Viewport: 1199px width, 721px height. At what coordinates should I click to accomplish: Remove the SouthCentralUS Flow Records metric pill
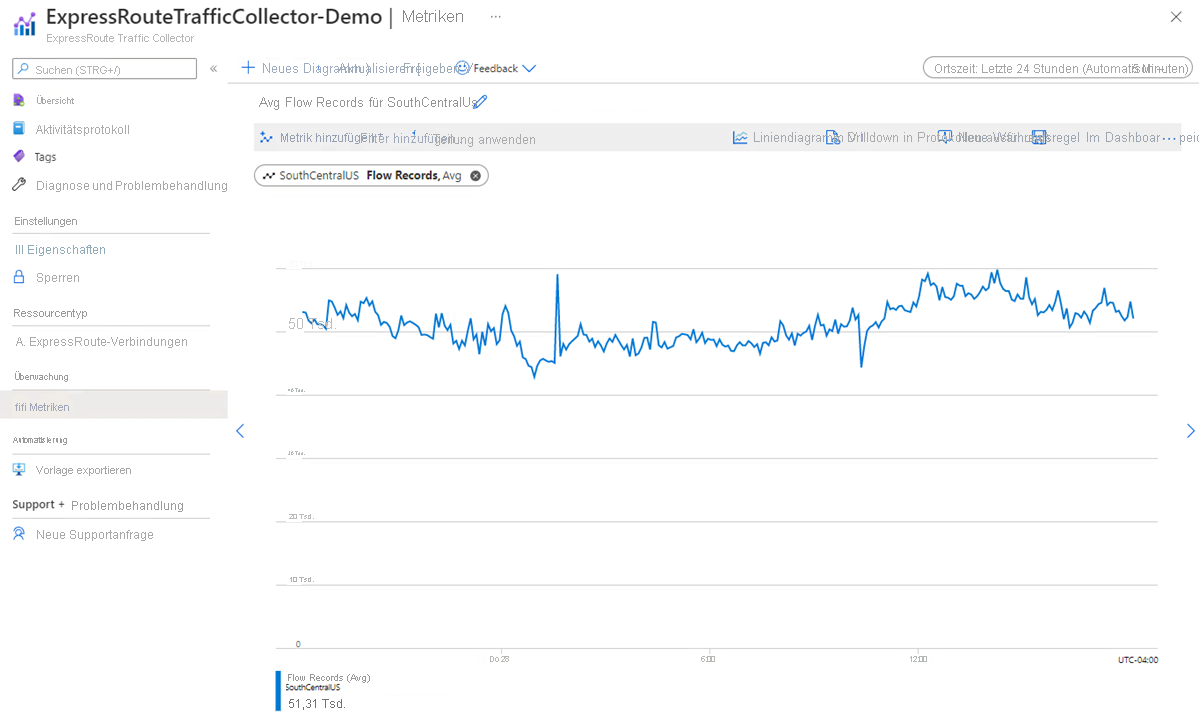475,176
